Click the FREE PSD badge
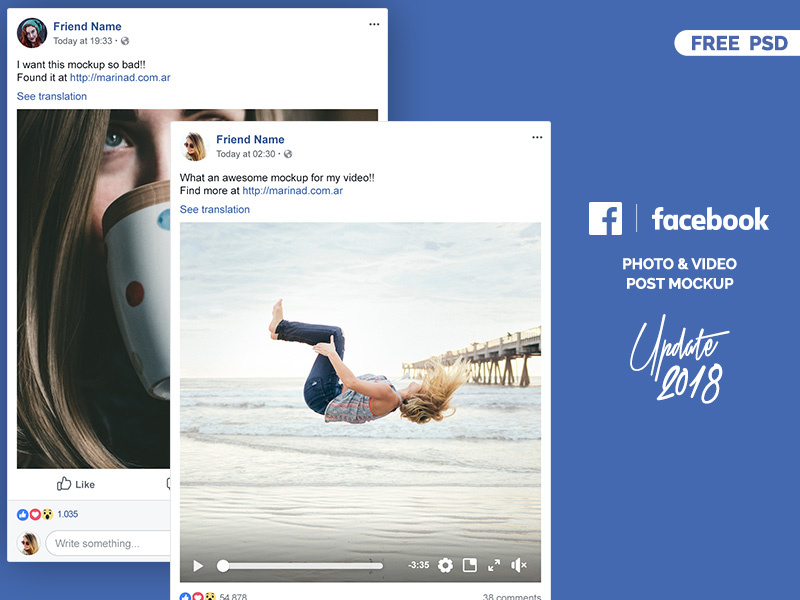This screenshot has width=800, height=600. [737, 43]
